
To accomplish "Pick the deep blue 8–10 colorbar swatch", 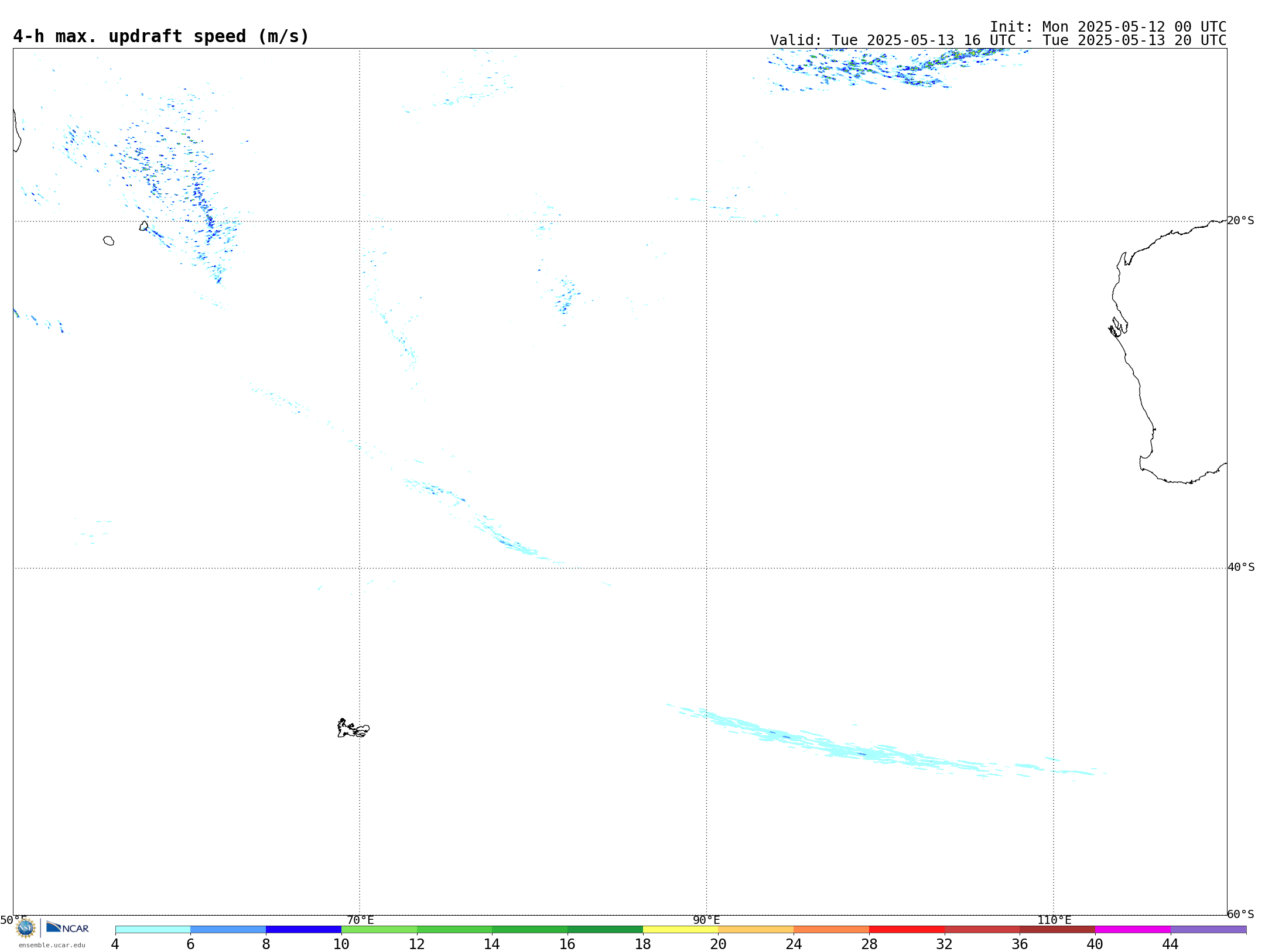I will click(x=303, y=930).
